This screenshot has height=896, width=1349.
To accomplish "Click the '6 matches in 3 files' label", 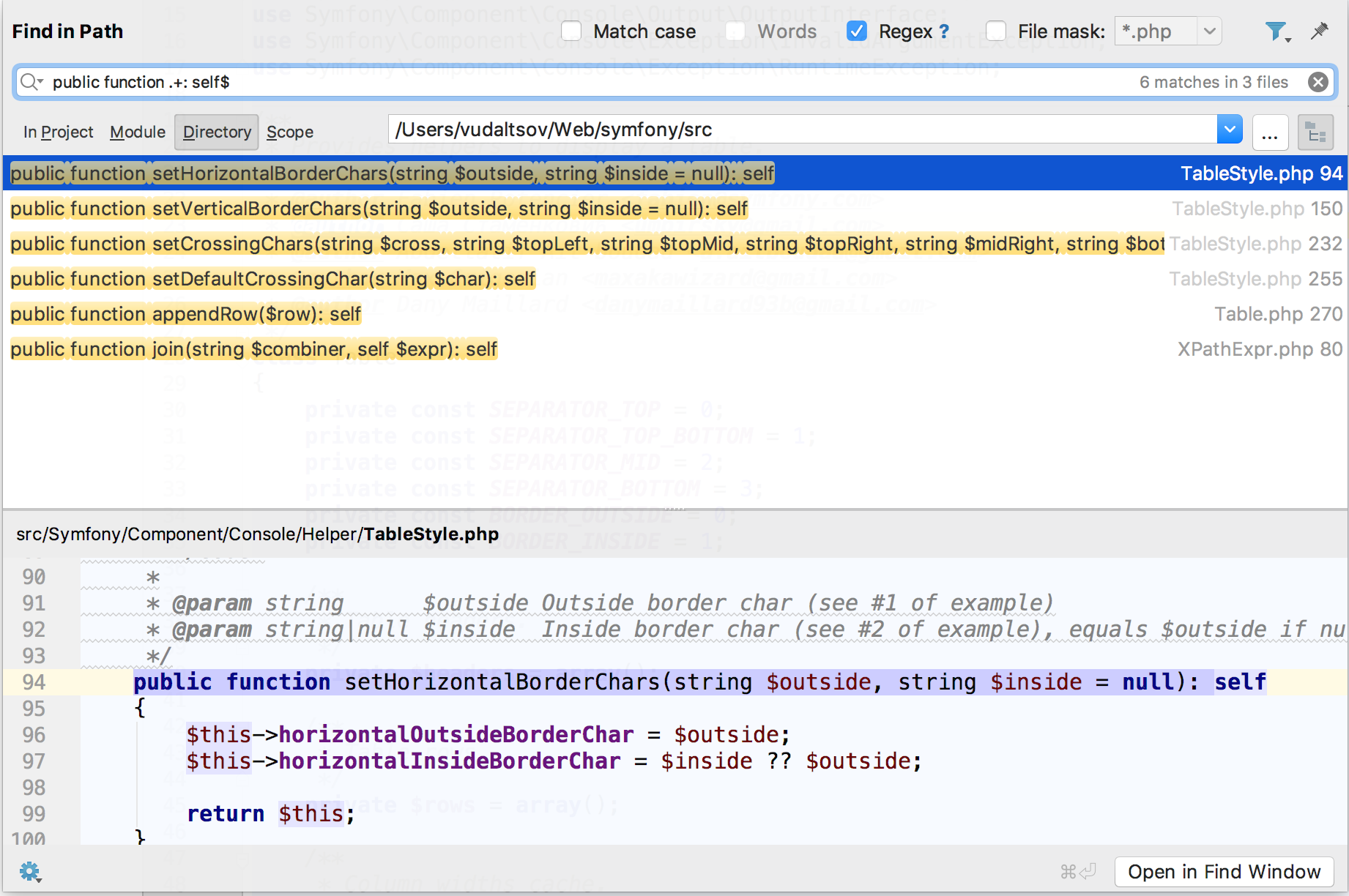I will [1214, 82].
